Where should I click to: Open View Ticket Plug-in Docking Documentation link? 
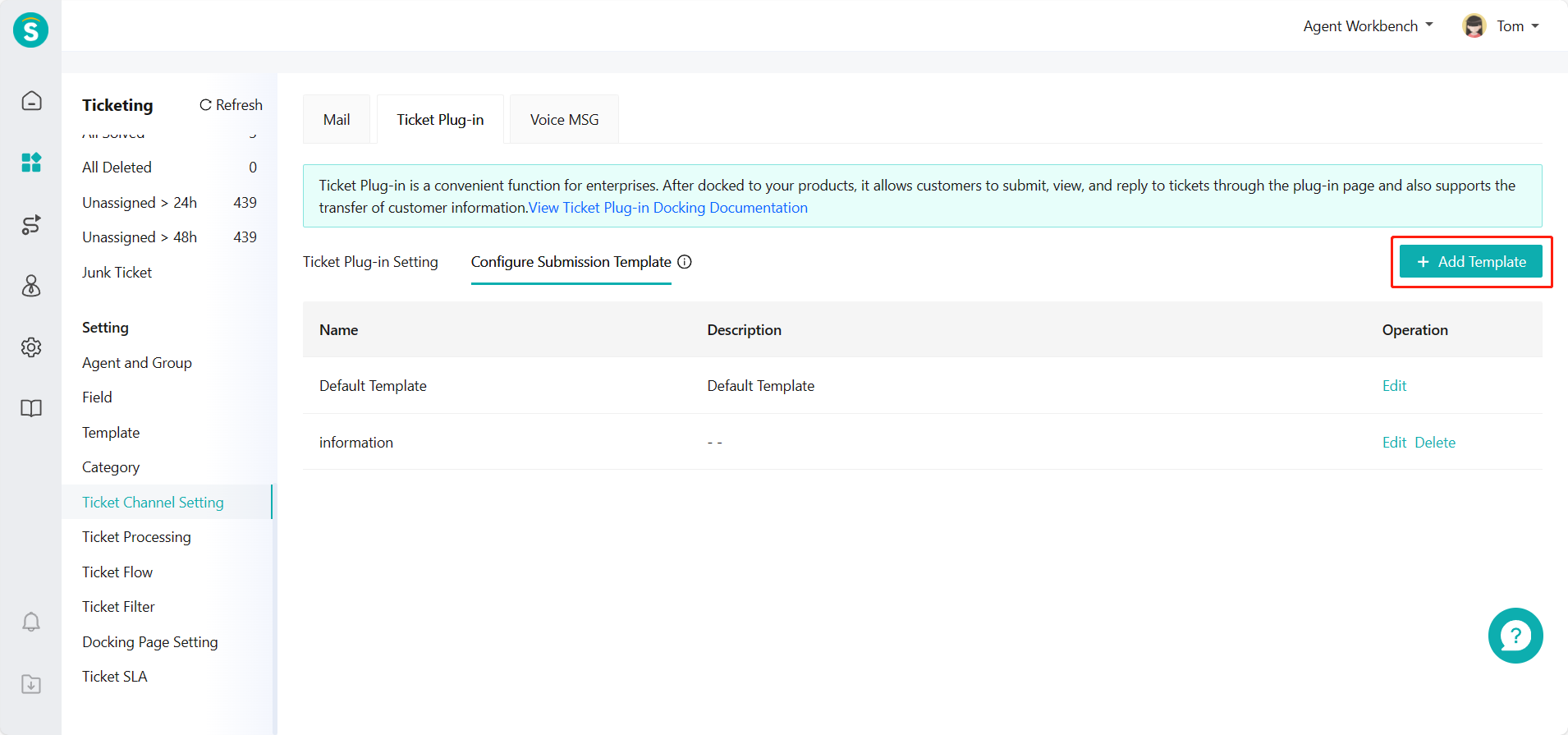click(x=668, y=208)
